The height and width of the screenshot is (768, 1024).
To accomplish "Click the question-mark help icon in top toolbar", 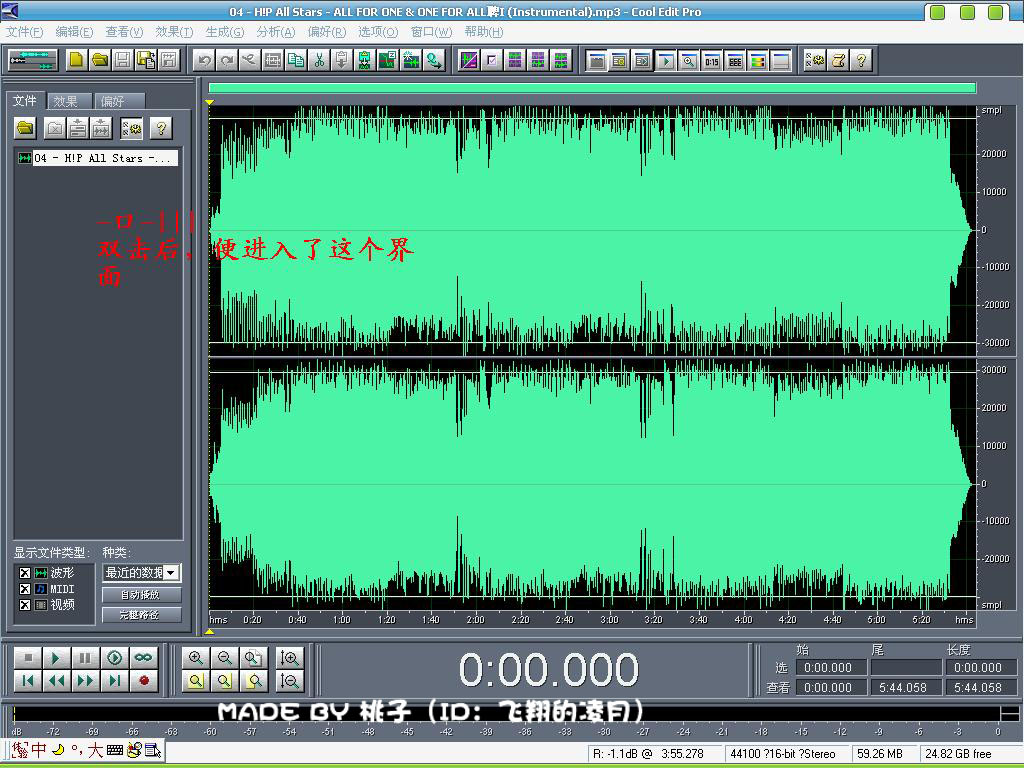I will [x=861, y=61].
